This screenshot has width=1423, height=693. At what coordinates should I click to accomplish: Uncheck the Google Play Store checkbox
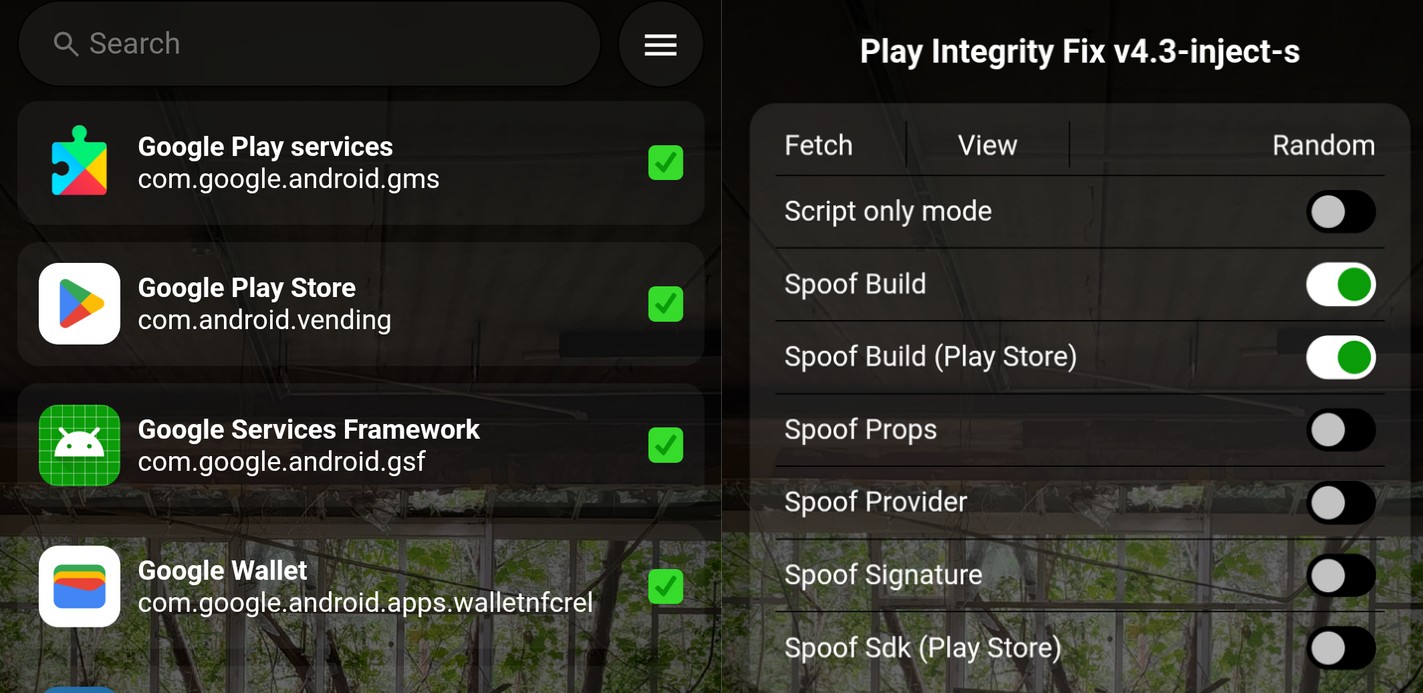click(665, 304)
